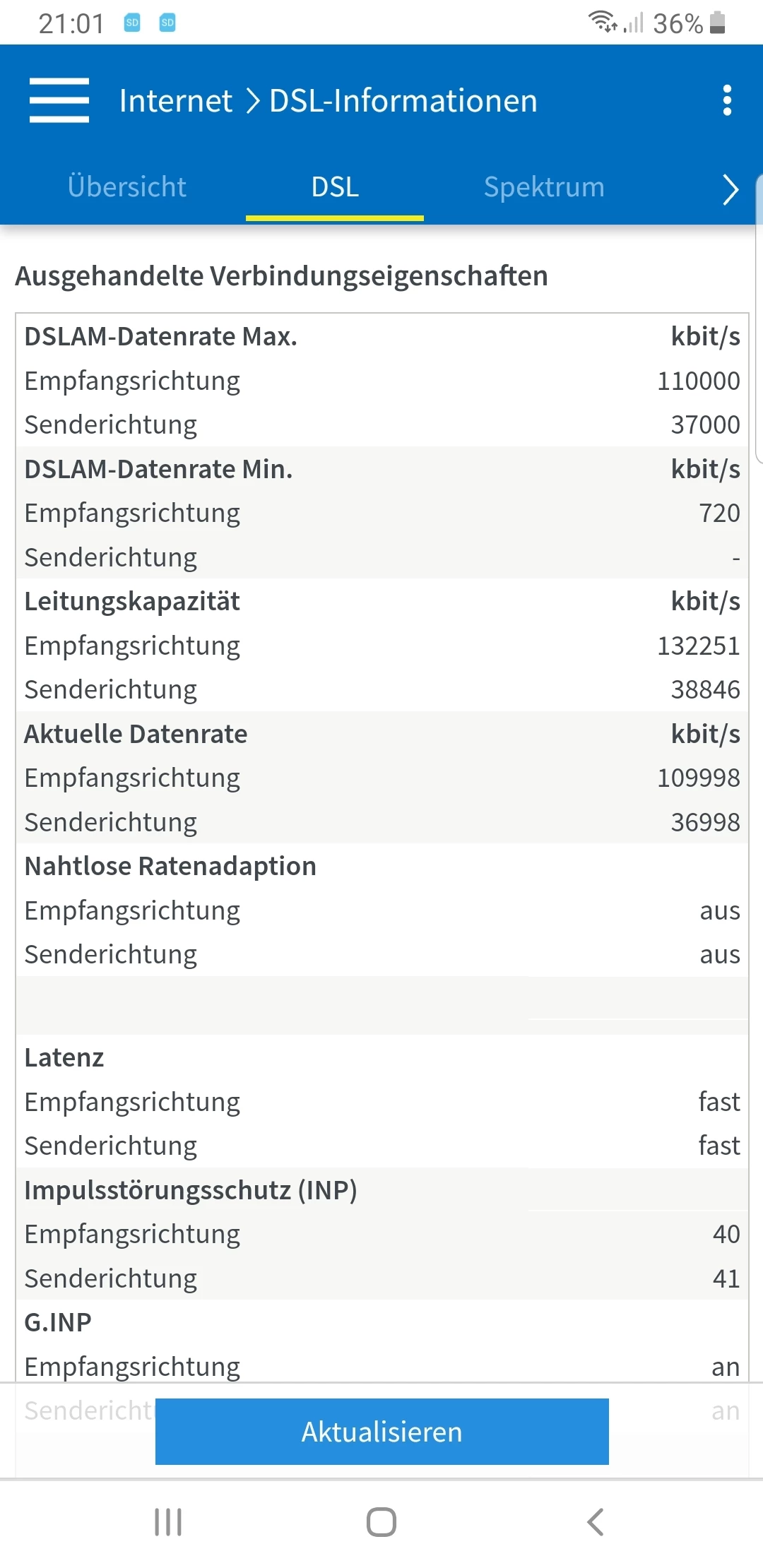Tap the DSLAM-Datenrate Max. heading
This screenshot has height=1568, width=763.
point(161,337)
